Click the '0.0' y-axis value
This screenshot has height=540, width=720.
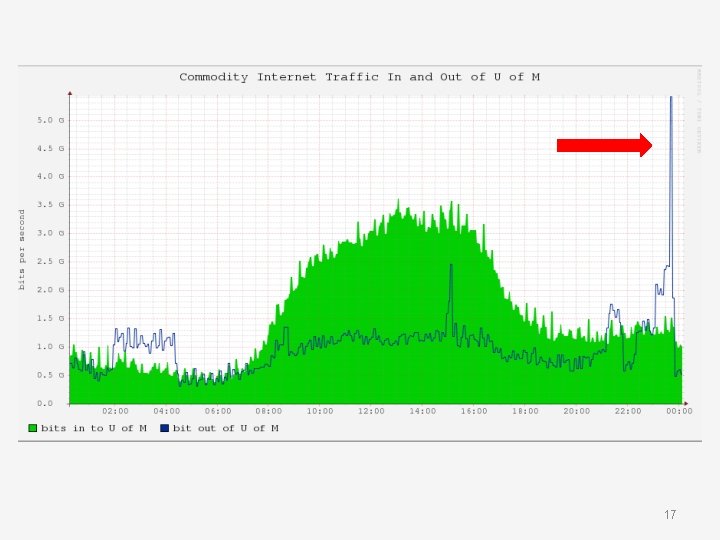coord(45,404)
